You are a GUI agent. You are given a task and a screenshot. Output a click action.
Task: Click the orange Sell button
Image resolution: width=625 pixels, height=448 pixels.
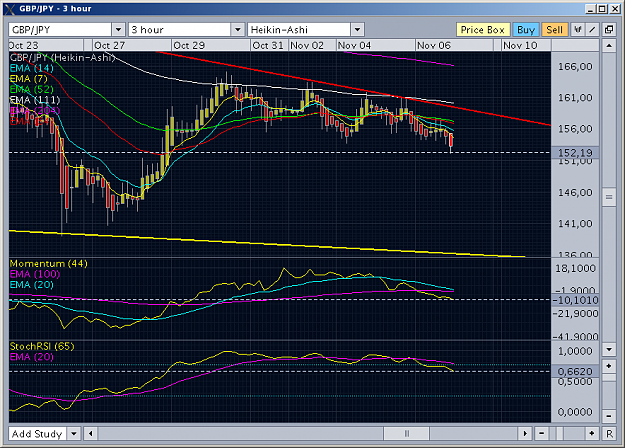tap(554, 30)
